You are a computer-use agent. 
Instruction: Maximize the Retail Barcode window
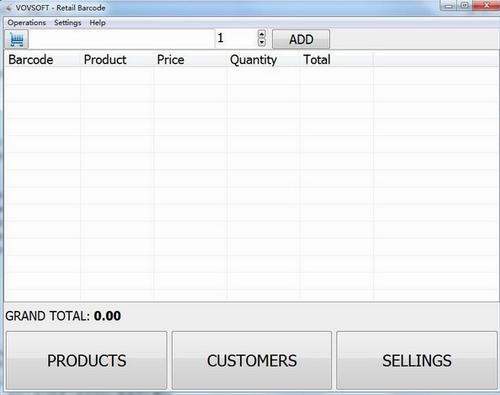[x=465, y=5]
